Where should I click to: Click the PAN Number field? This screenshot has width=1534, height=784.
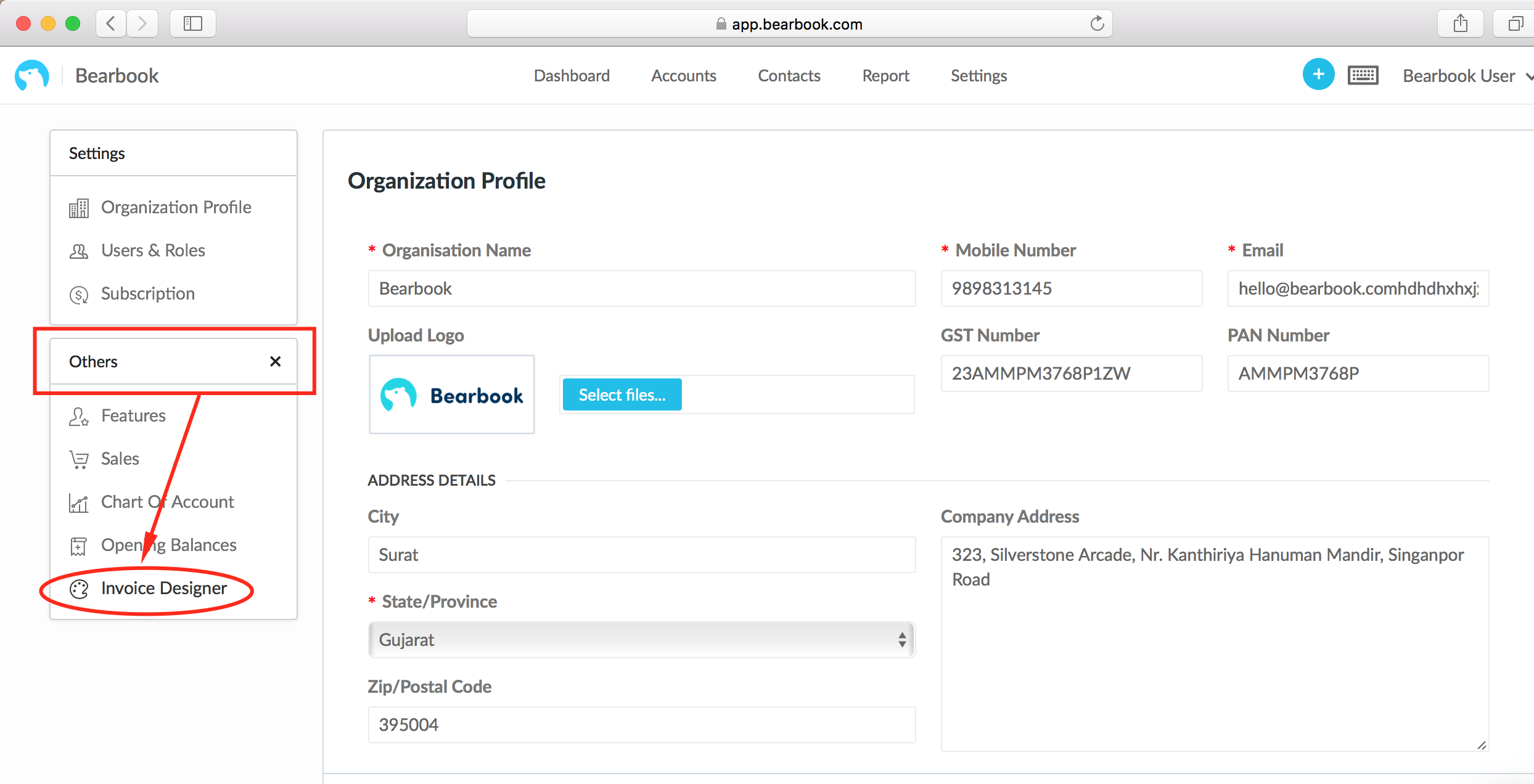(x=1358, y=374)
